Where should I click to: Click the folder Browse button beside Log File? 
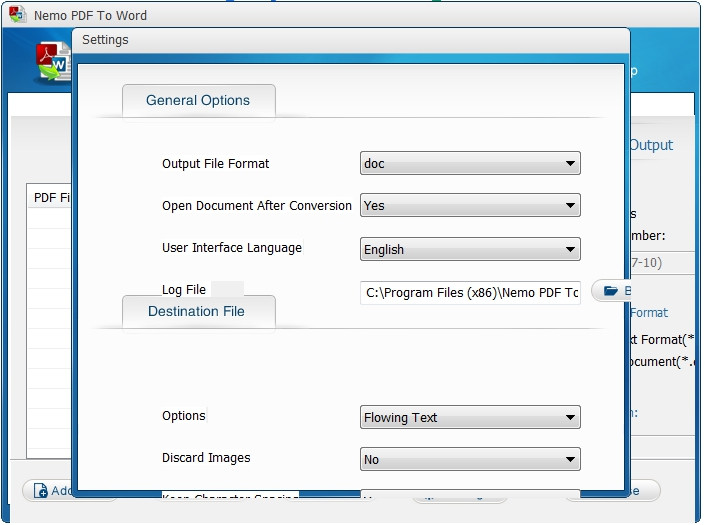[611, 291]
